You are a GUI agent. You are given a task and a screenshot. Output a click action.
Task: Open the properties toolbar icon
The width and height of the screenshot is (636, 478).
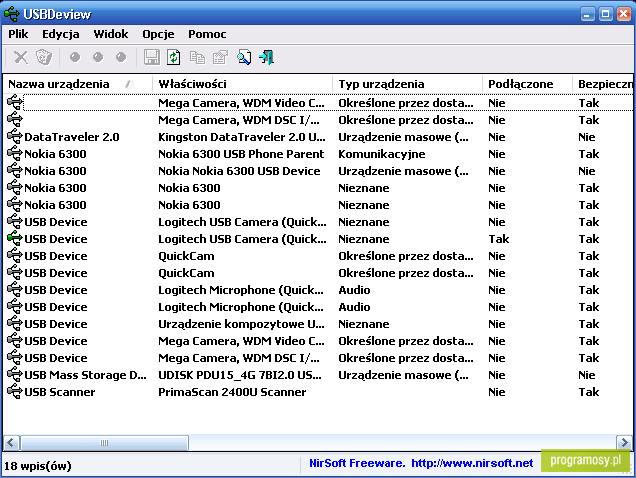coord(221,57)
